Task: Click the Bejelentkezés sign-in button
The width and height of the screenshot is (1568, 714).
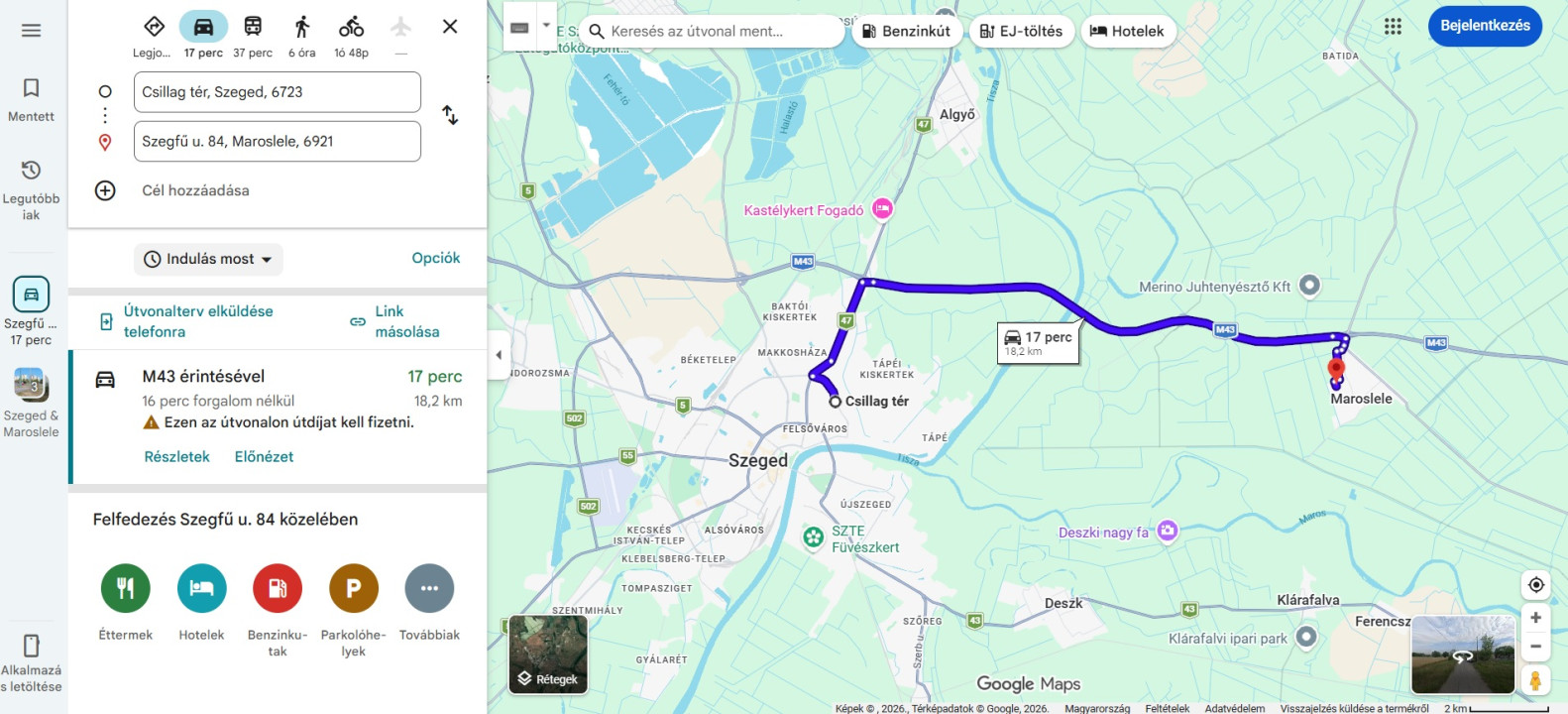Action: pyautogui.click(x=1485, y=26)
